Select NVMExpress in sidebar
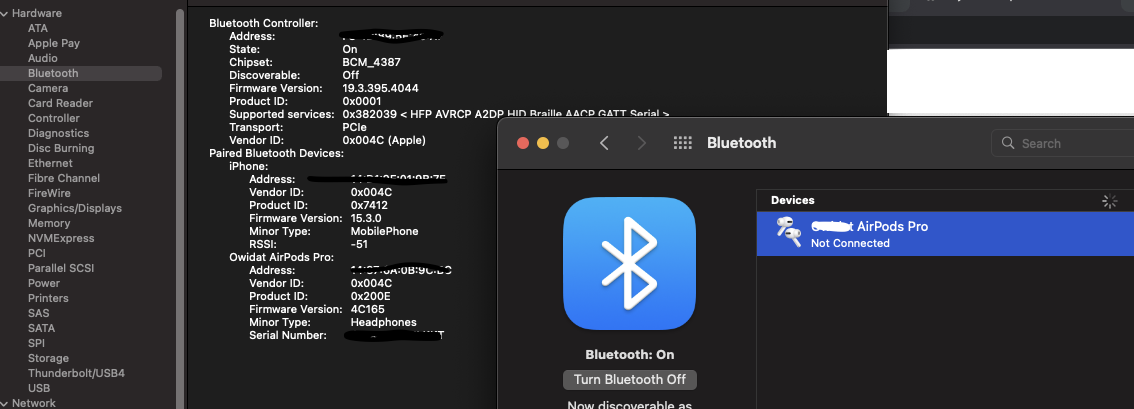1134x409 pixels. click(61, 238)
